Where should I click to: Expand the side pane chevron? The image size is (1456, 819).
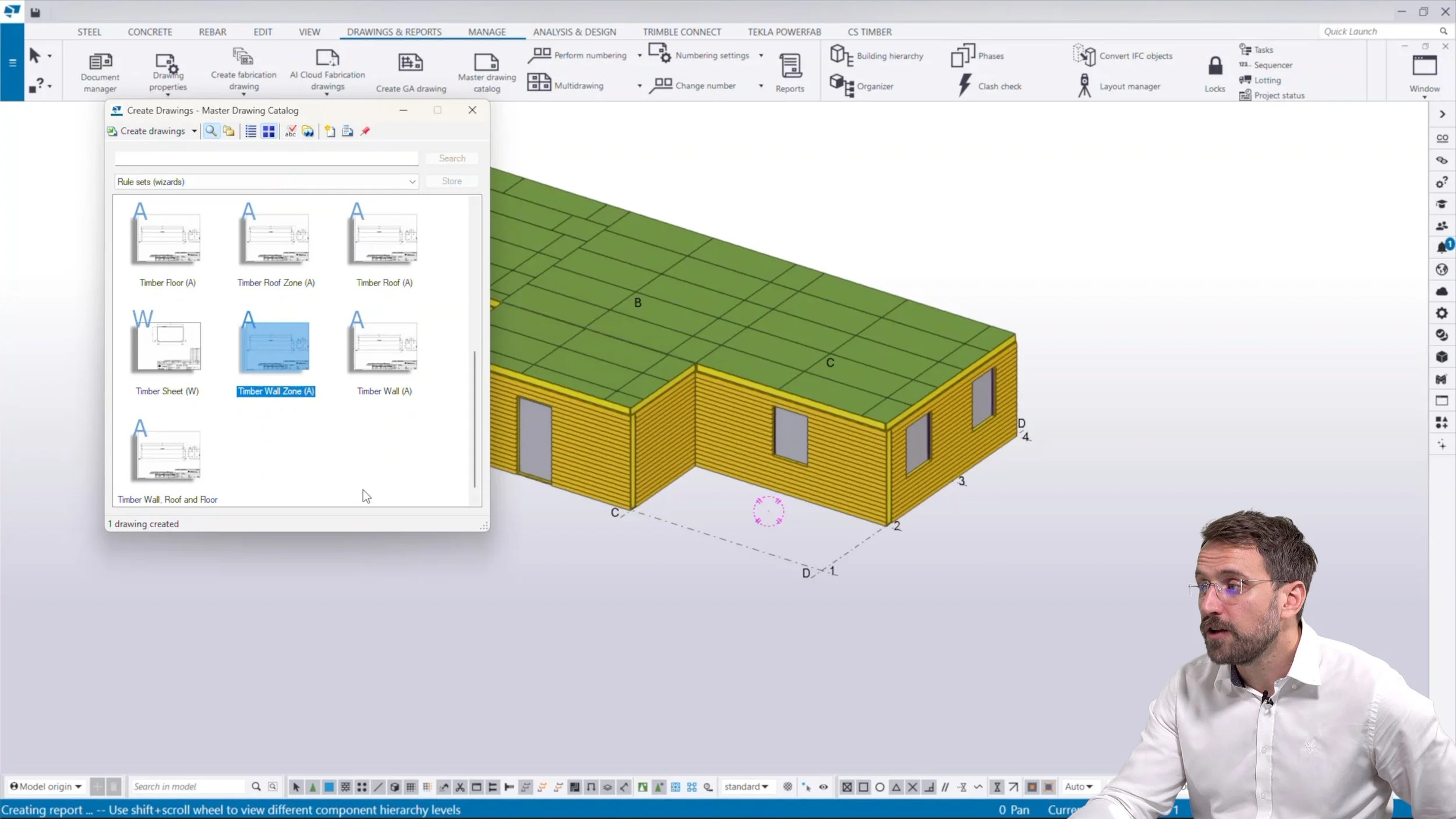(x=1442, y=114)
